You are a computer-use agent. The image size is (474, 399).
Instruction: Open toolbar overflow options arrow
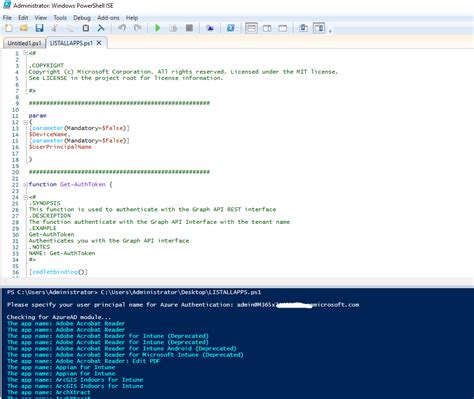[330, 31]
